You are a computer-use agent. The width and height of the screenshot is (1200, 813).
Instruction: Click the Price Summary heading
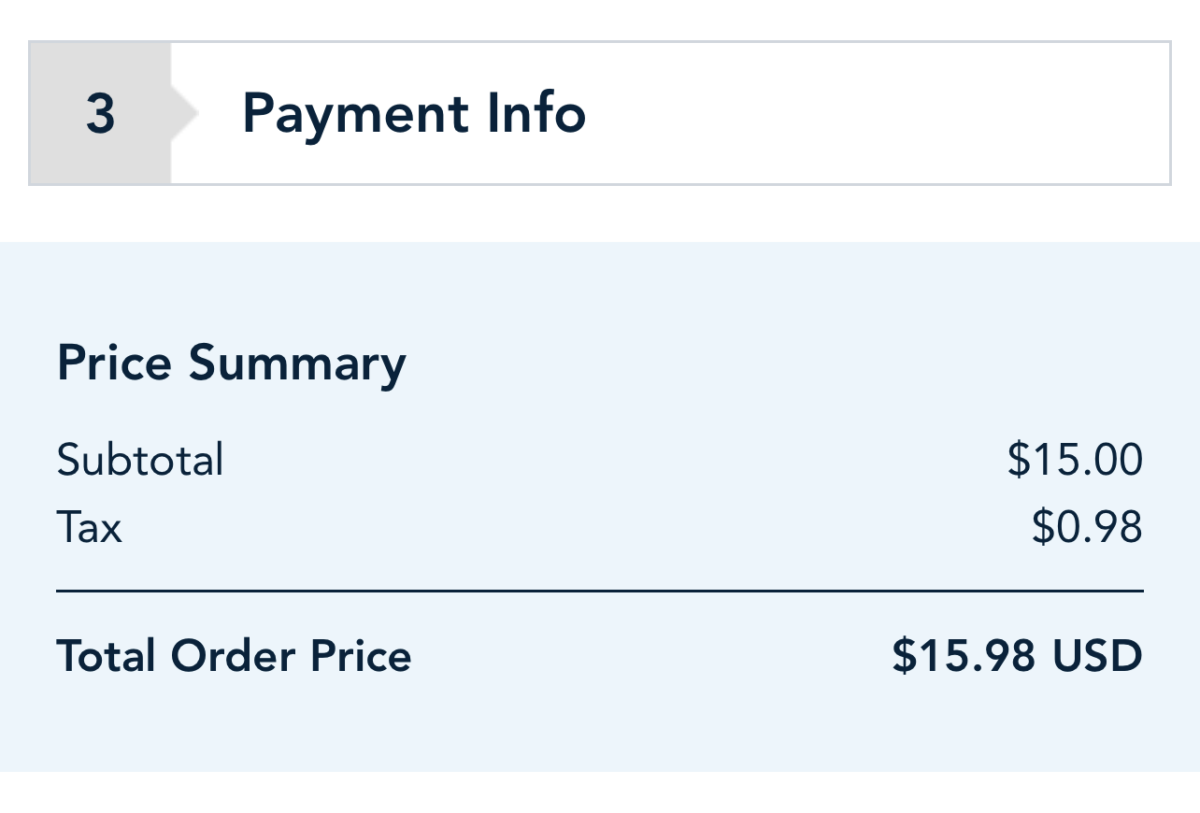click(x=231, y=363)
